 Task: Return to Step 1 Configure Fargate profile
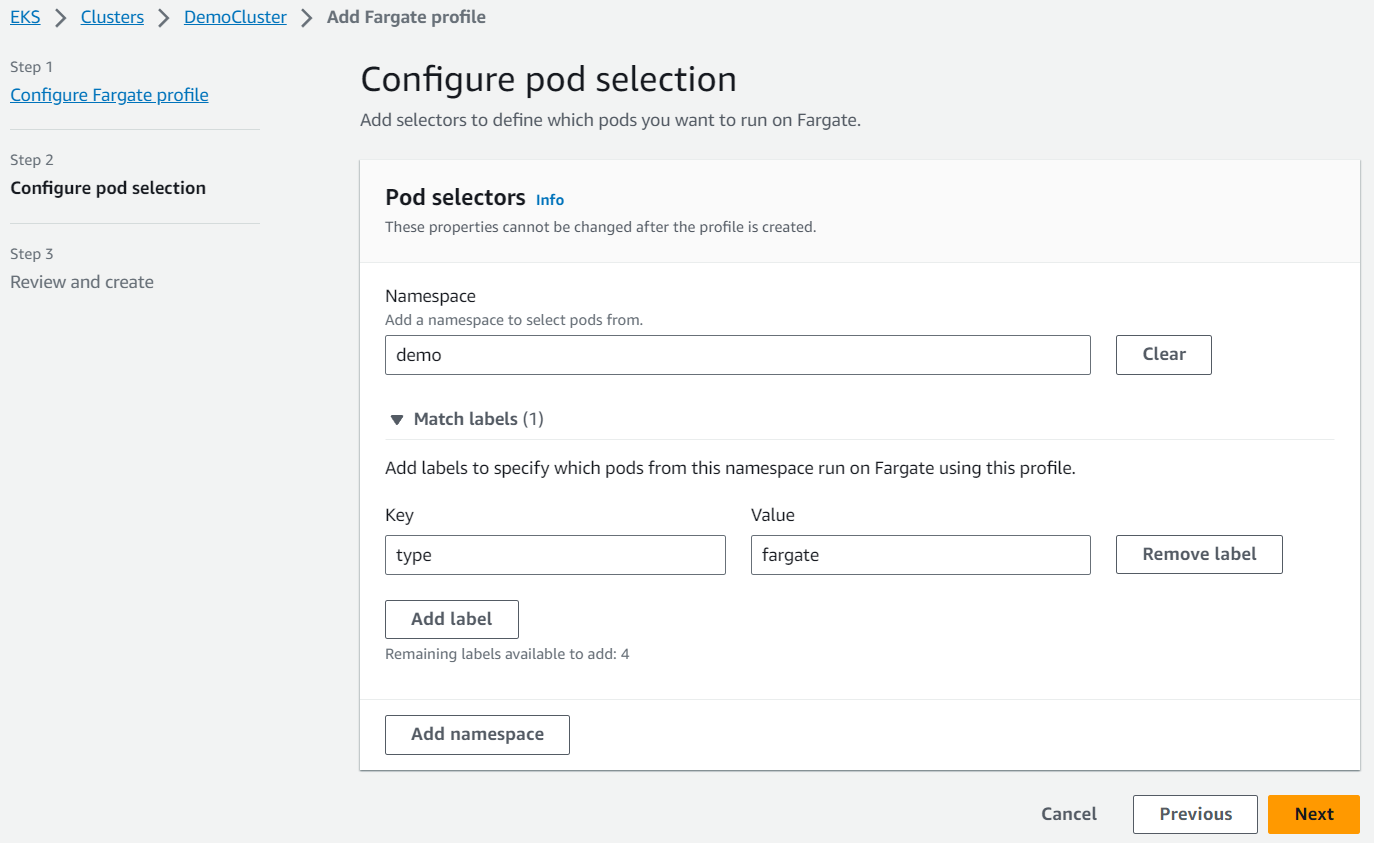coord(109,95)
